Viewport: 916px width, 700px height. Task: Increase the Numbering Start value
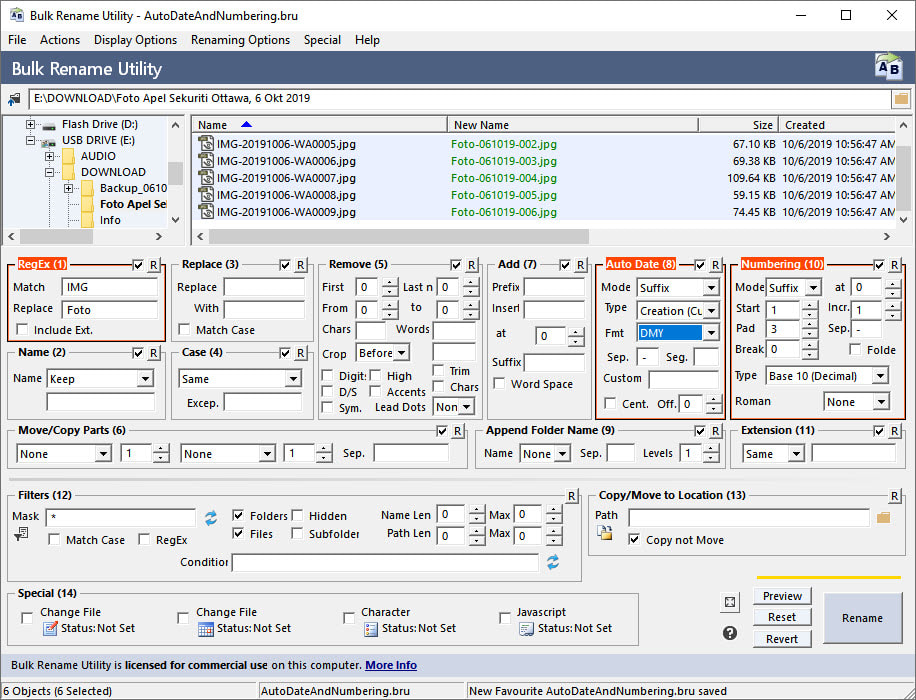[809, 305]
